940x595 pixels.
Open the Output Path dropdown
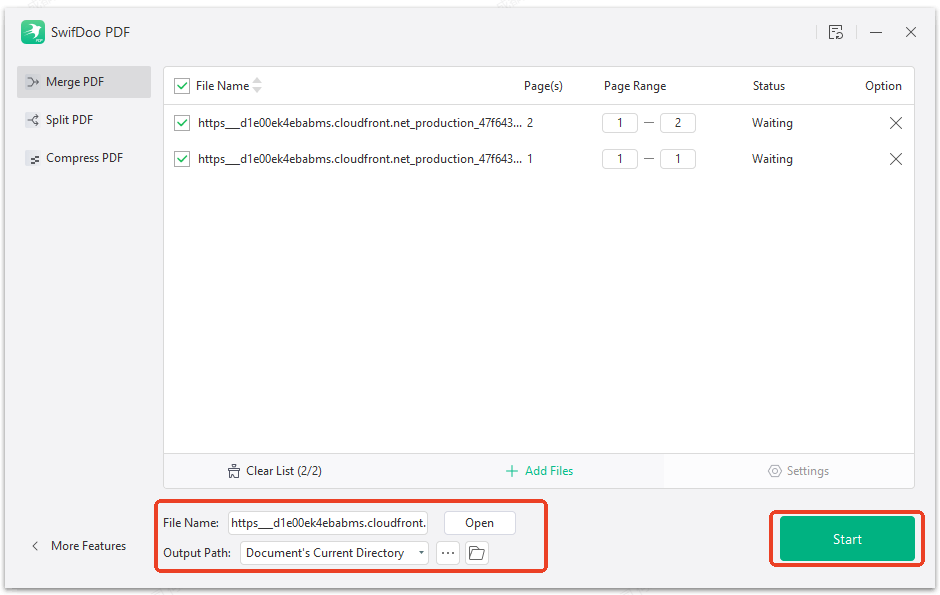(421, 552)
